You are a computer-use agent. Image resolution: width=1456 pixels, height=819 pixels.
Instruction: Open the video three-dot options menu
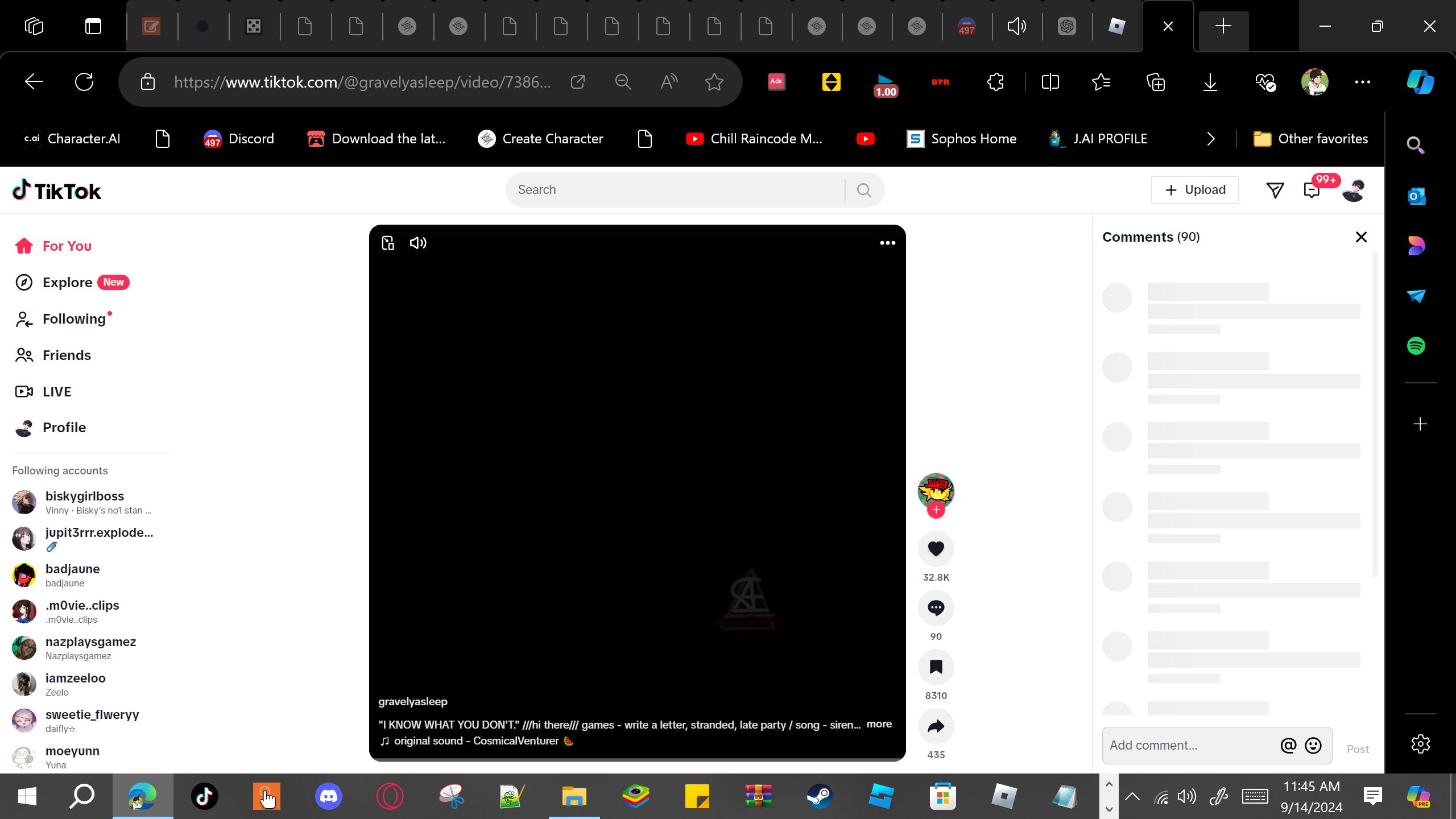click(x=887, y=243)
